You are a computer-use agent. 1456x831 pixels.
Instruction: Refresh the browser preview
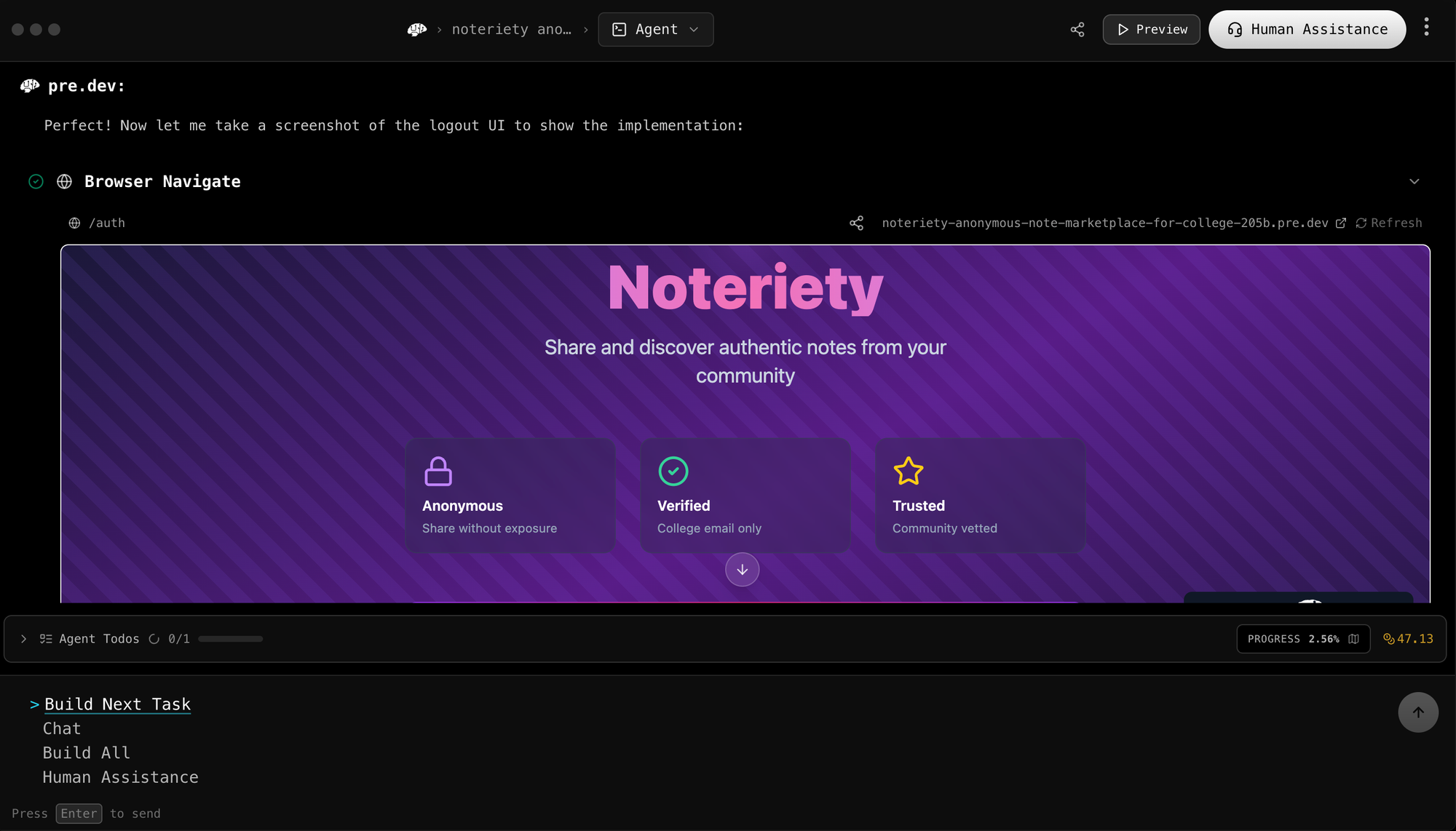[1388, 223]
